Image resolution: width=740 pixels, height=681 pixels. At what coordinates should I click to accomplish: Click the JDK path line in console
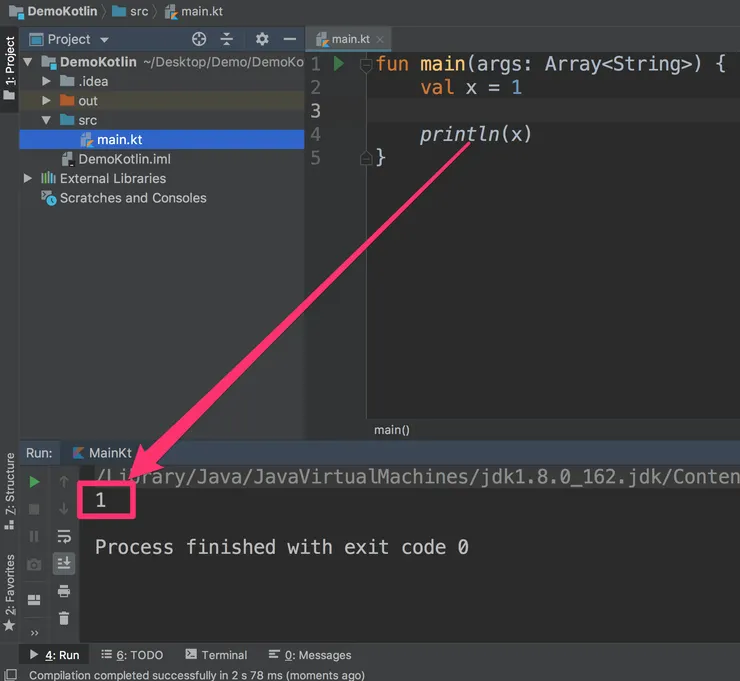click(x=417, y=477)
